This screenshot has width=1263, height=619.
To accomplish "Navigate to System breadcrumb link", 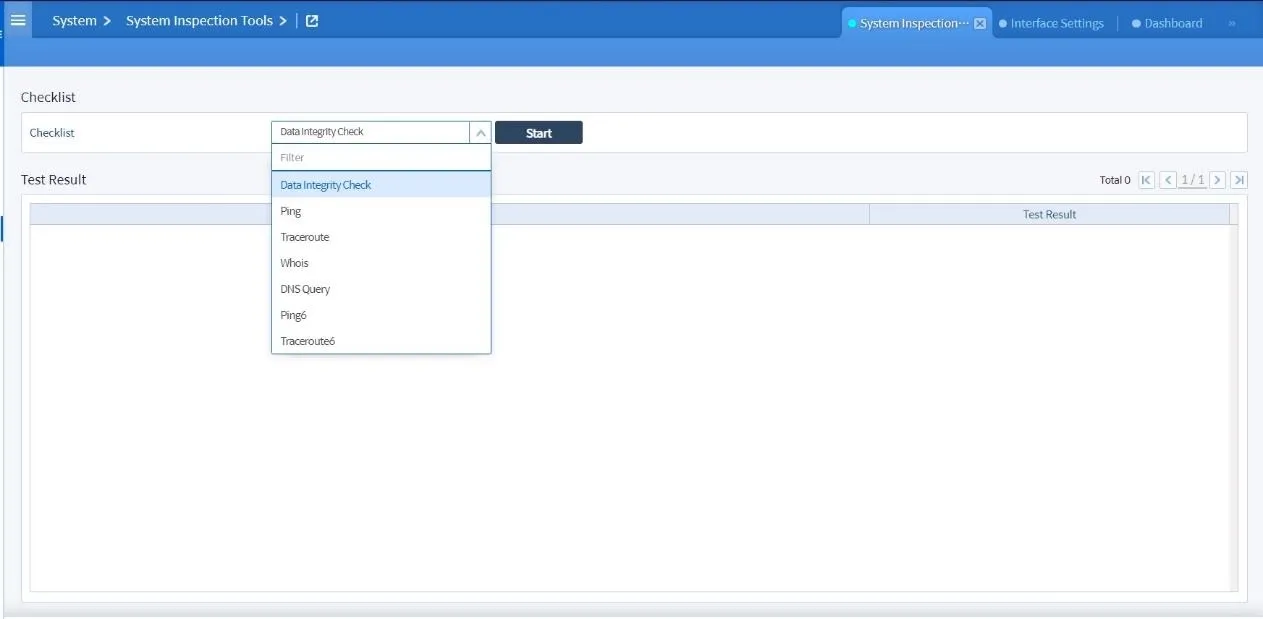I will (x=74, y=20).
